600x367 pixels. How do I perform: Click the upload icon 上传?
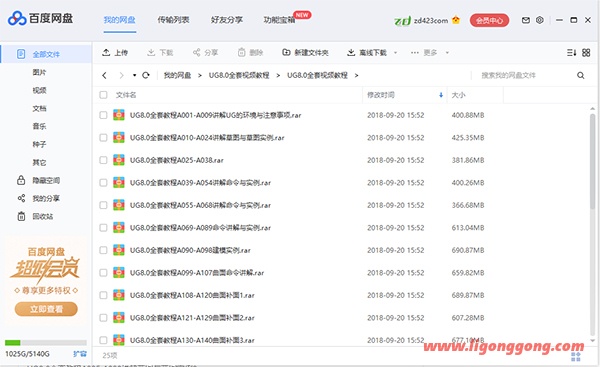point(106,52)
